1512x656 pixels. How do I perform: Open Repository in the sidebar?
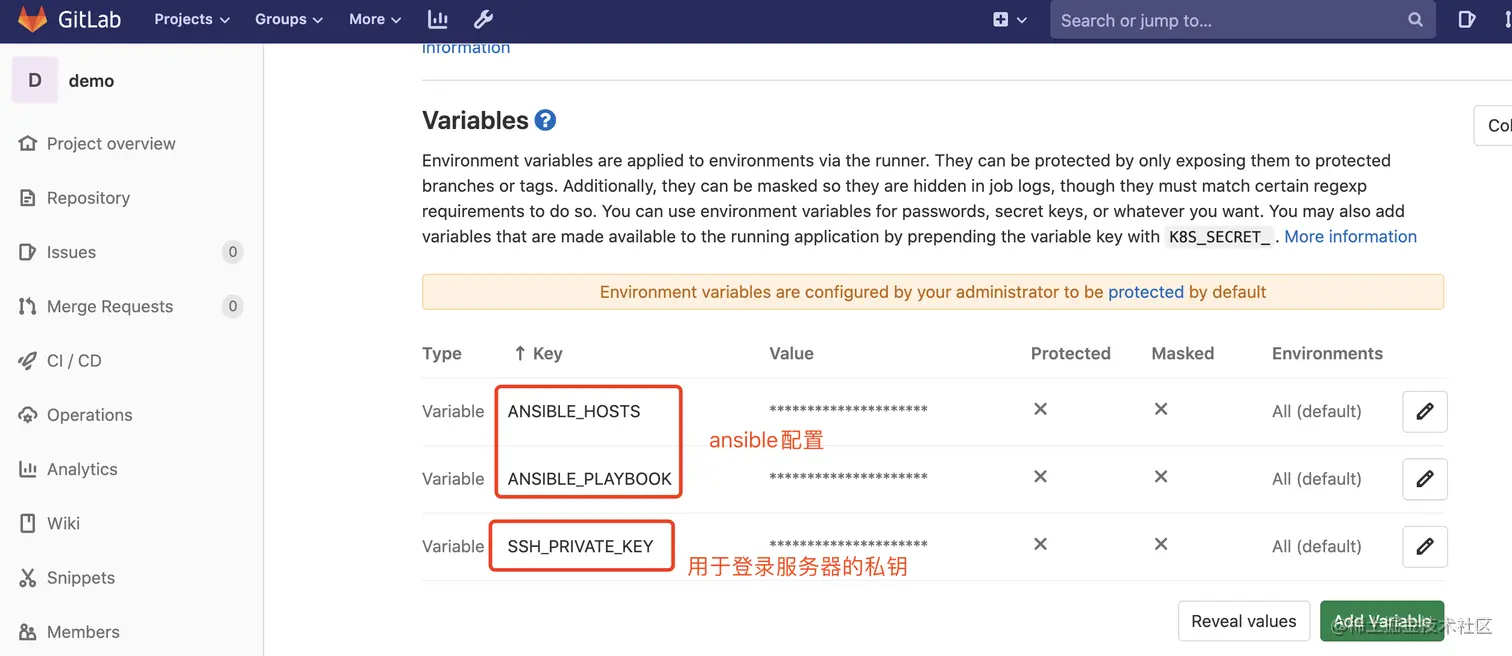click(x=88, y=198)
